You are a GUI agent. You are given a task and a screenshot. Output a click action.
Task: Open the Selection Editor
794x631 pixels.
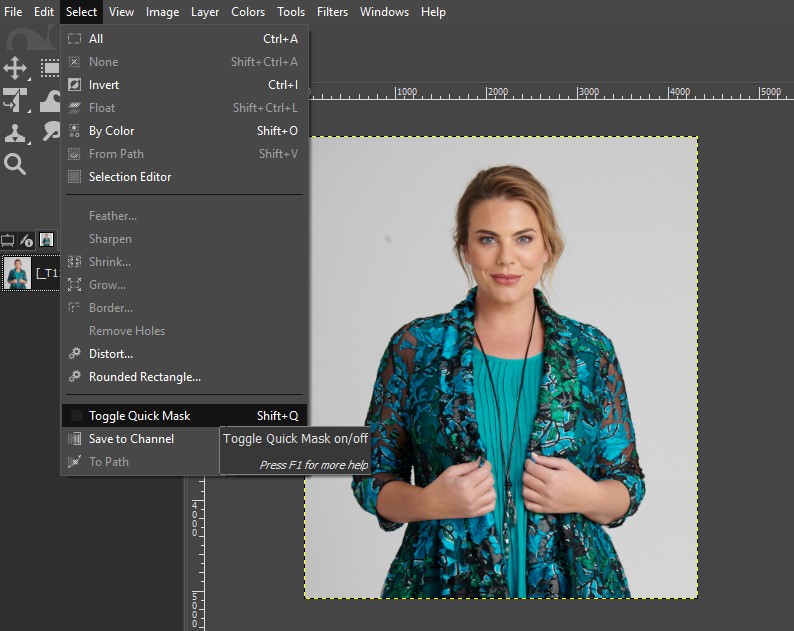tap(130, 177)
